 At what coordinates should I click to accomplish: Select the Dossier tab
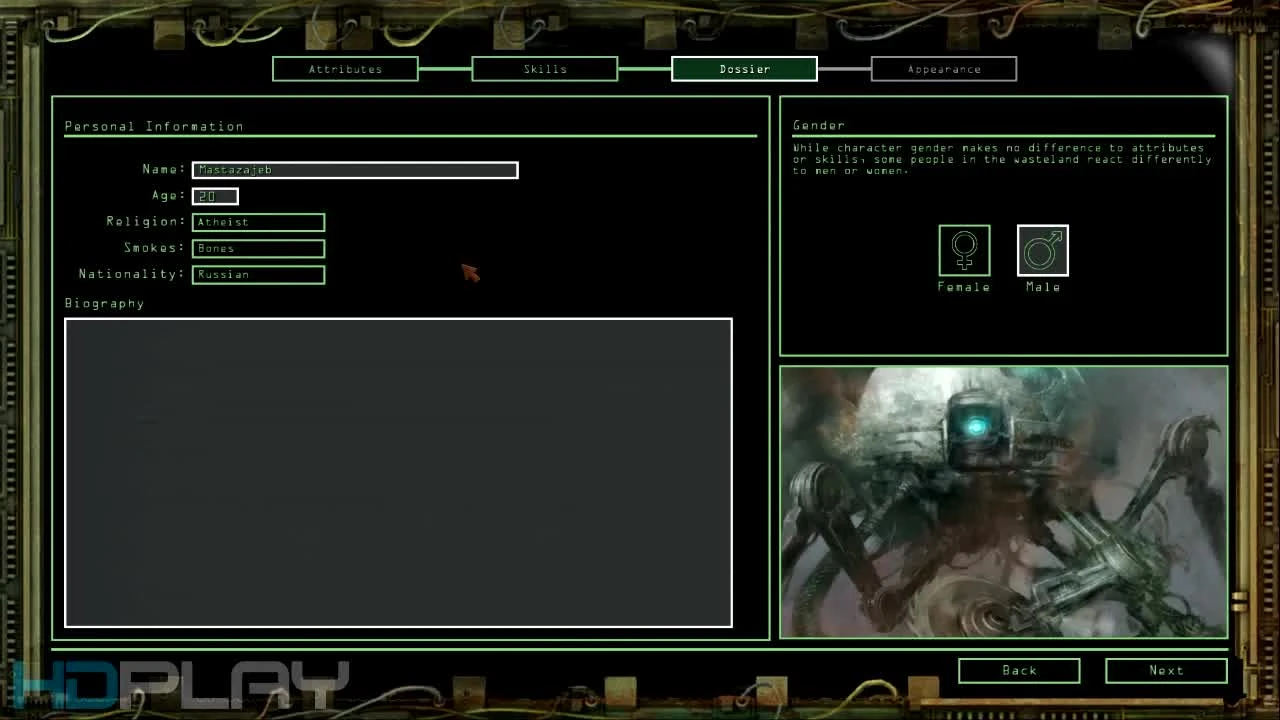click(744, 68)
